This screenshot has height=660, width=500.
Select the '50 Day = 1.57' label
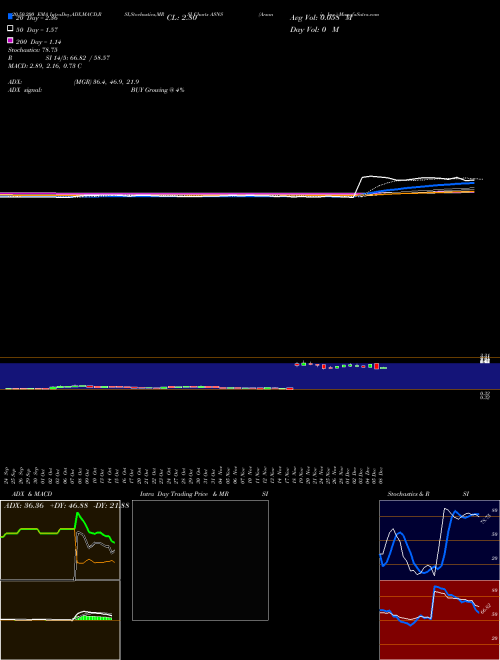[x=37, y=30]
